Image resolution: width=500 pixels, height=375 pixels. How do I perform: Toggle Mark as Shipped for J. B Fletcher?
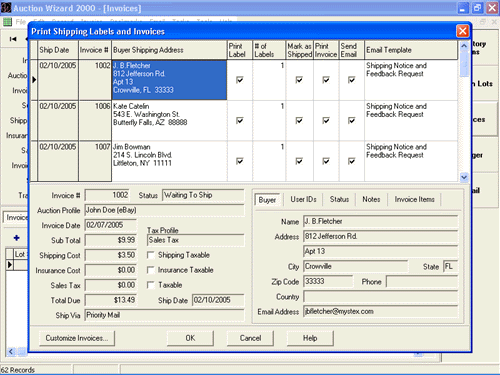click(299, 80)
